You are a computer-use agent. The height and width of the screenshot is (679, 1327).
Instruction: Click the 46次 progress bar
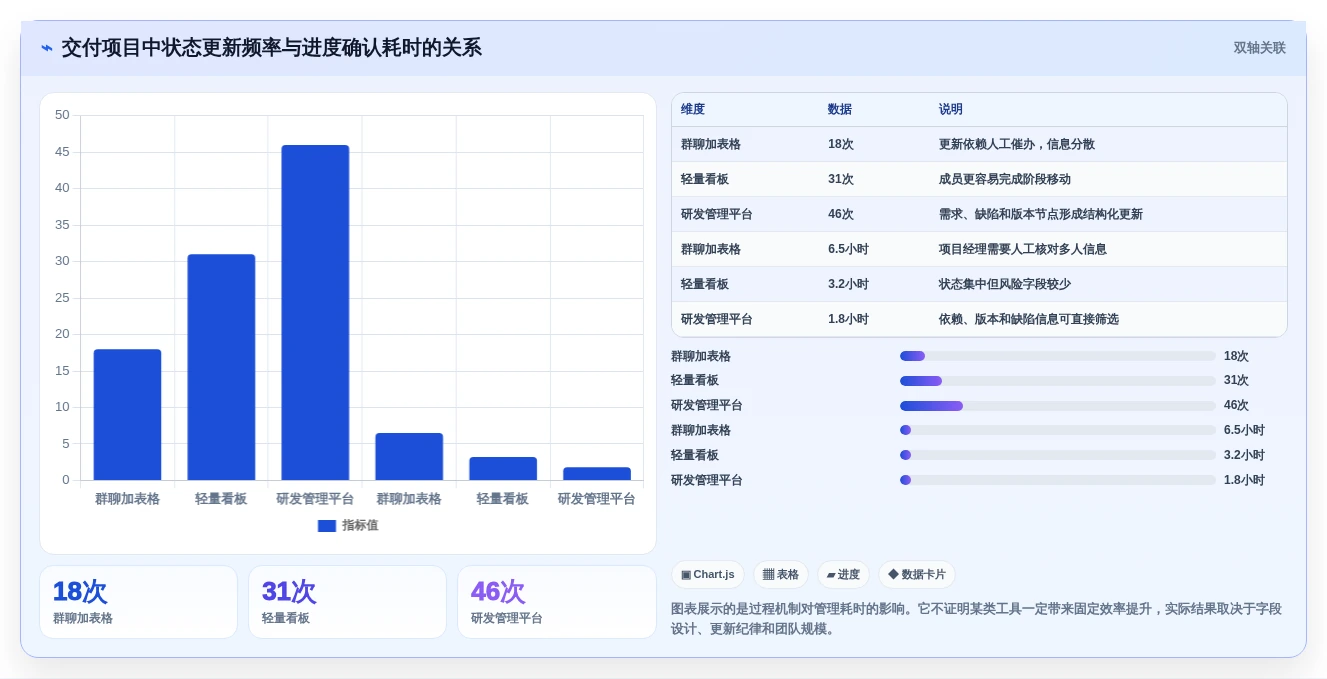(x=1058, y=406)
